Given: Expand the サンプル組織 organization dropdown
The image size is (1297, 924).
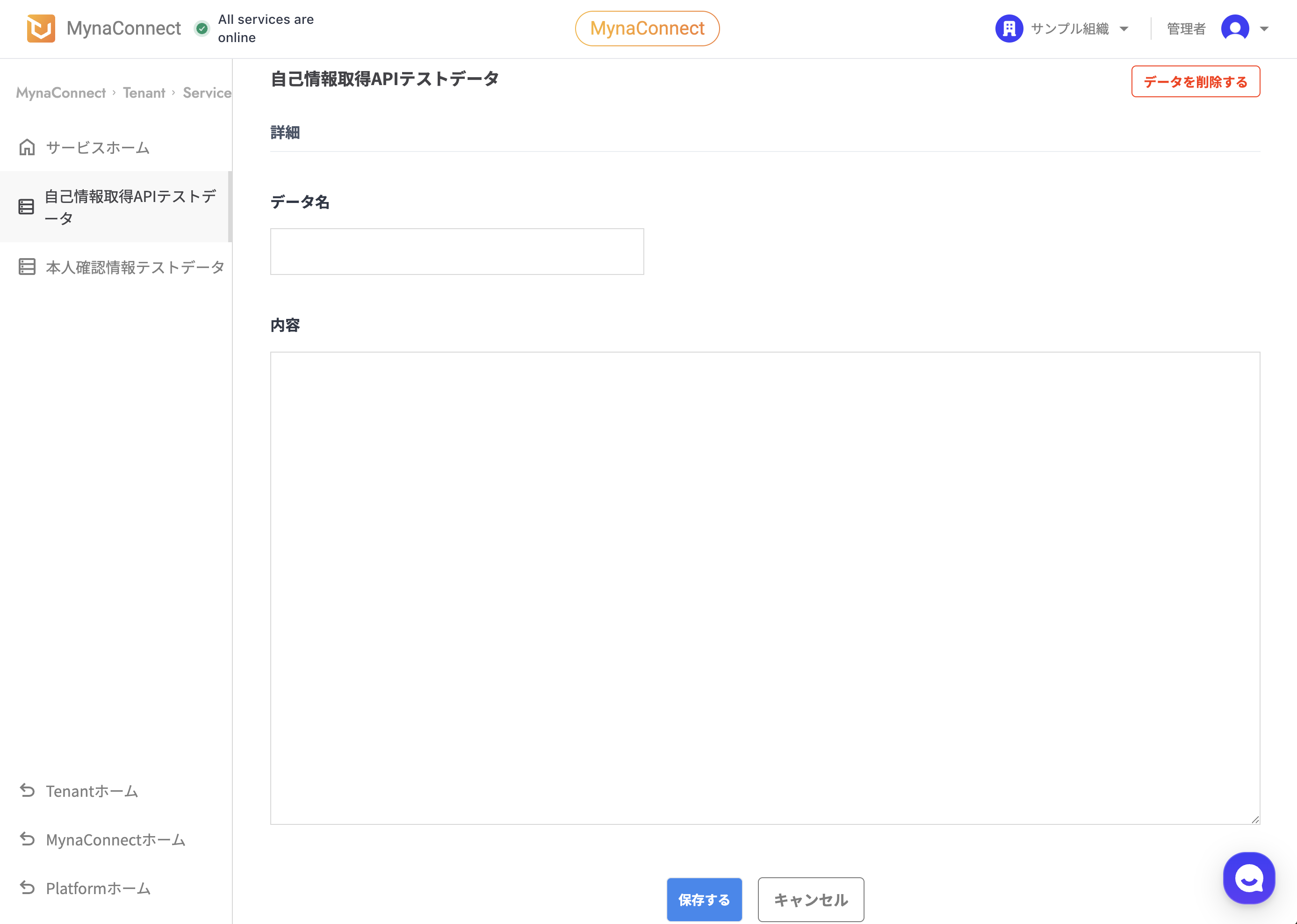Looking at the screenshot, I should coord(1124,29).
